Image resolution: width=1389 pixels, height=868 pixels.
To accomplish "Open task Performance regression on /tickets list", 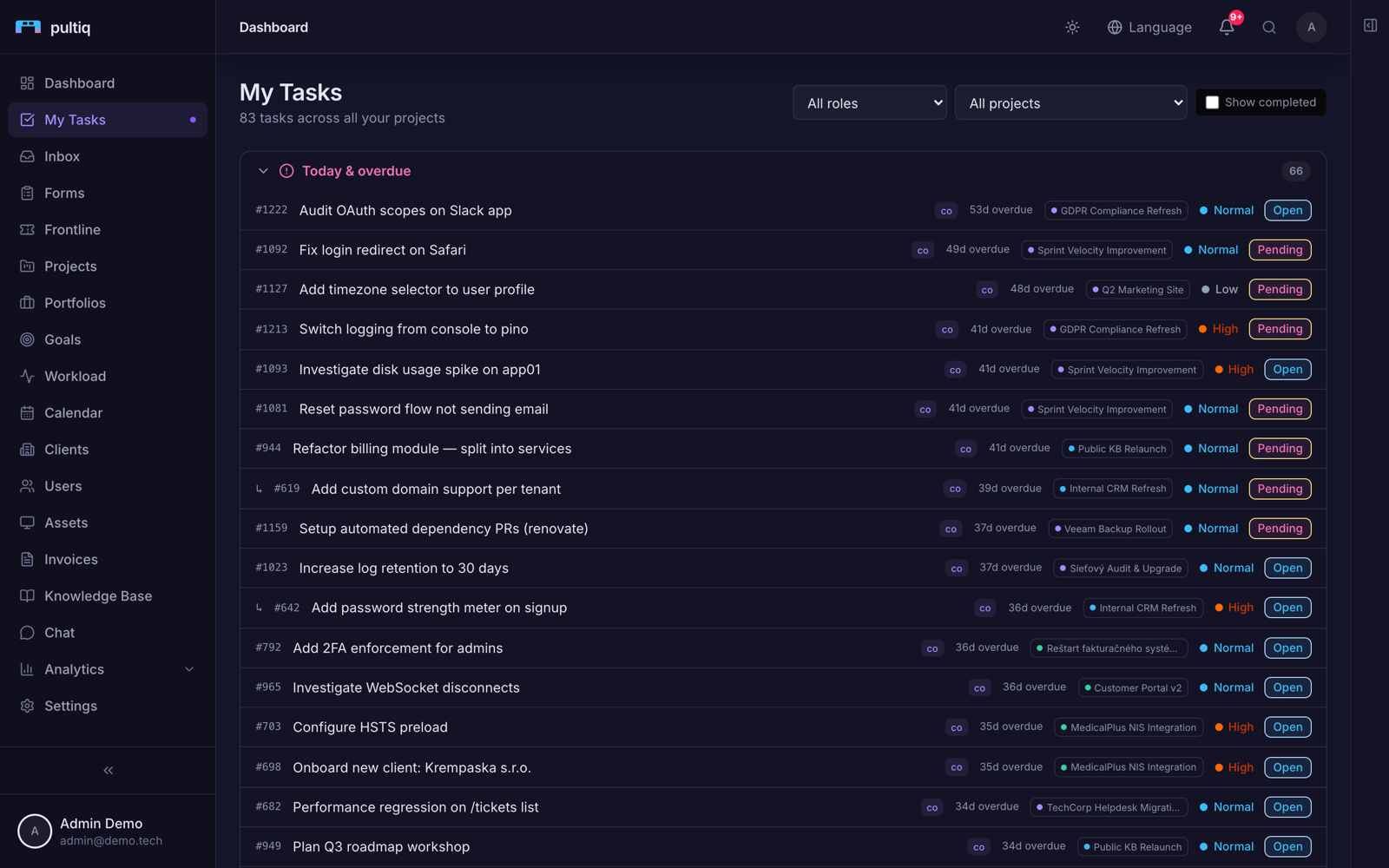I will pos(416,807).
